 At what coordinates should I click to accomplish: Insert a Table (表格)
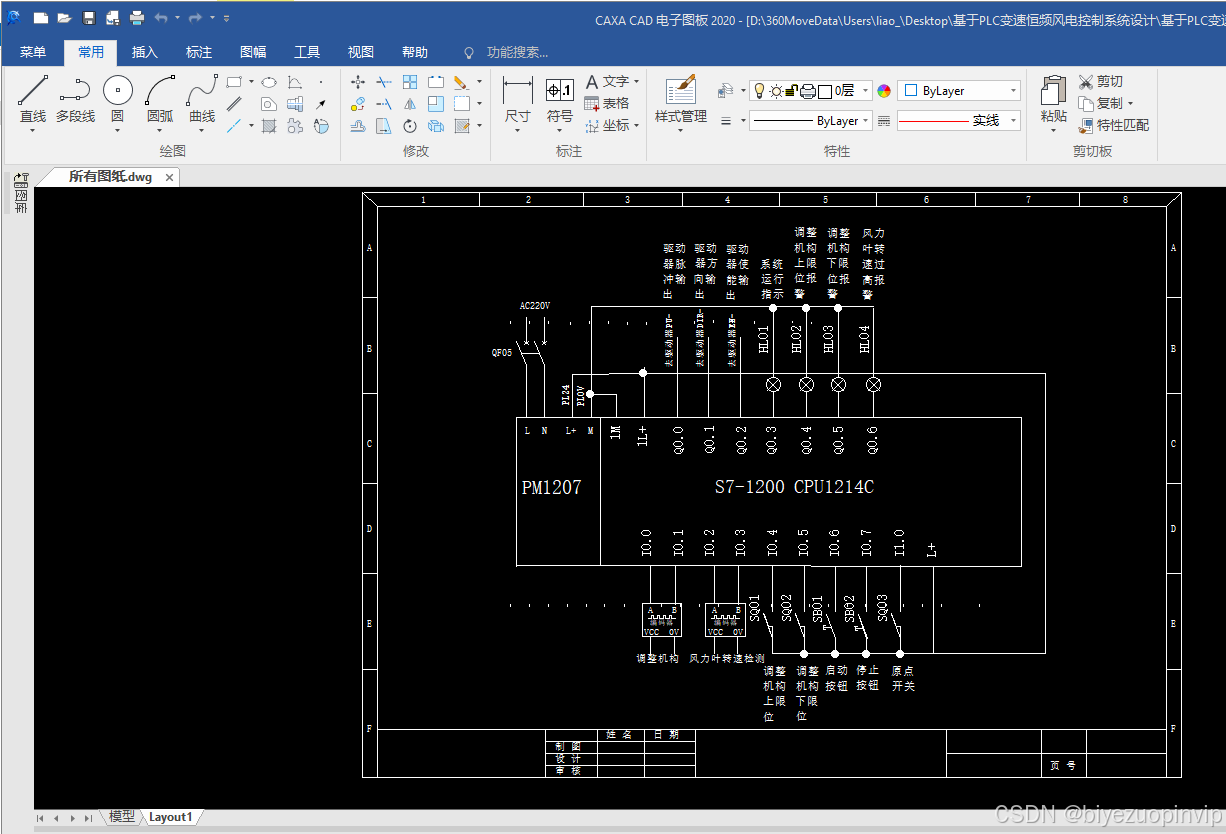[607, 103]
